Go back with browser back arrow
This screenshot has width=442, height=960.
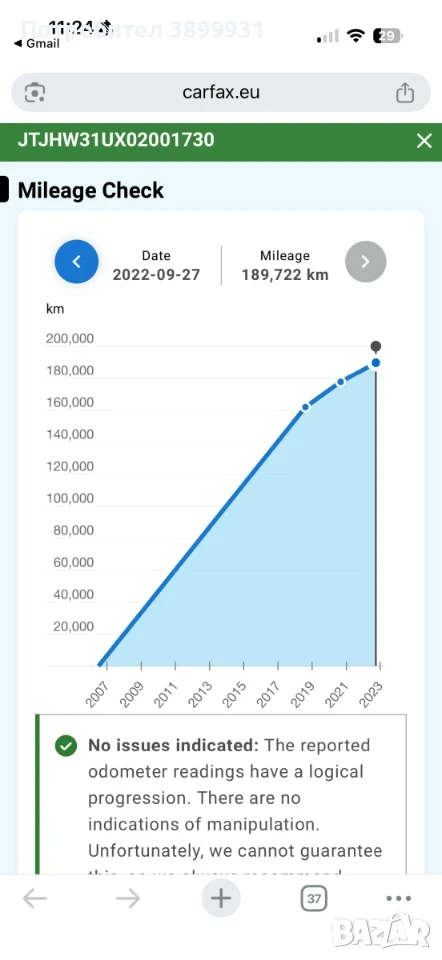[x=35, y=899]
